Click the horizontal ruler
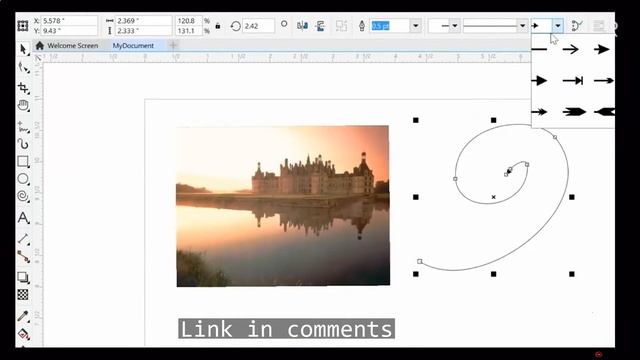This screenshot has height=360, width=640. coord(287,58)
